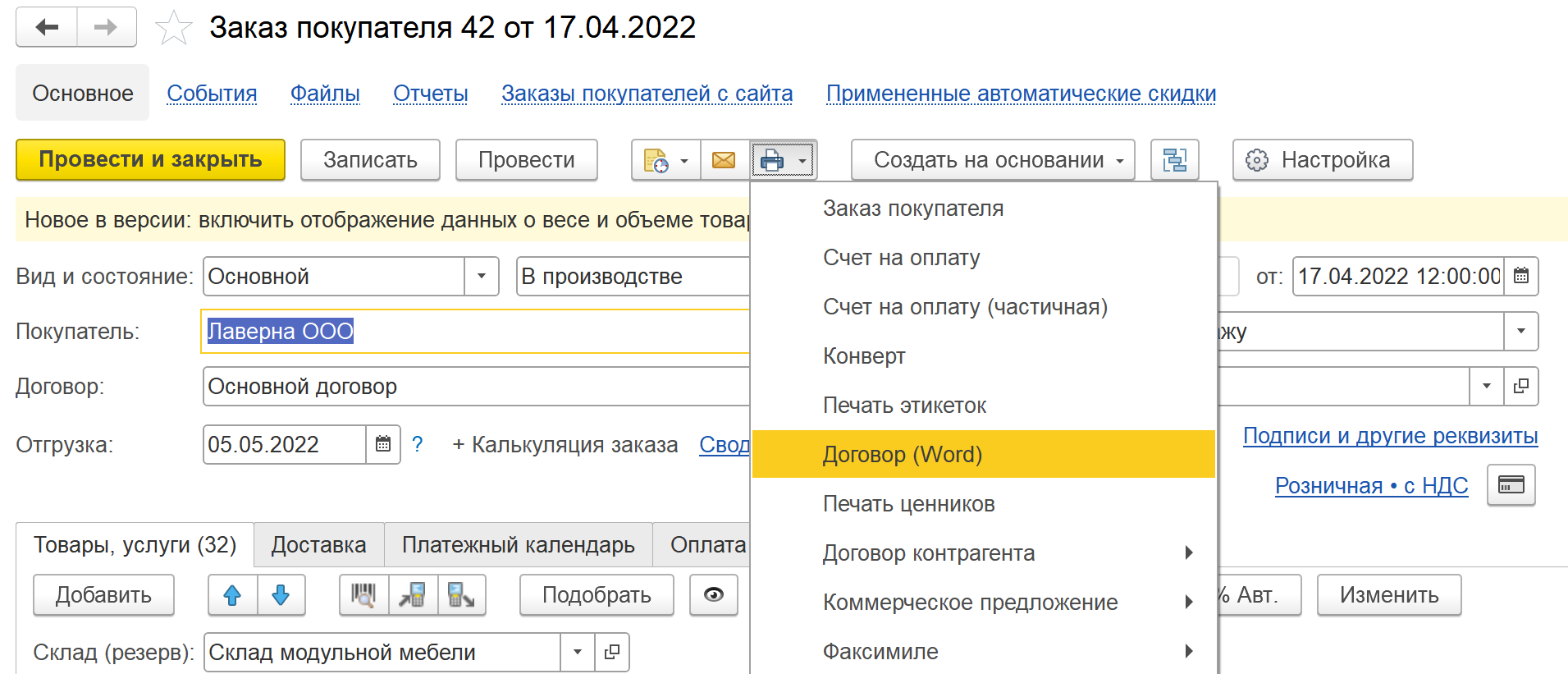Move the row down with blue arrow
The width and height of the screenshot is (1568, 674).
point(281,595)
